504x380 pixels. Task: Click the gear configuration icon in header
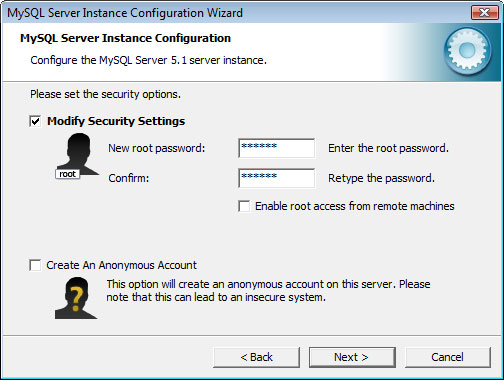tap(467, 51)
